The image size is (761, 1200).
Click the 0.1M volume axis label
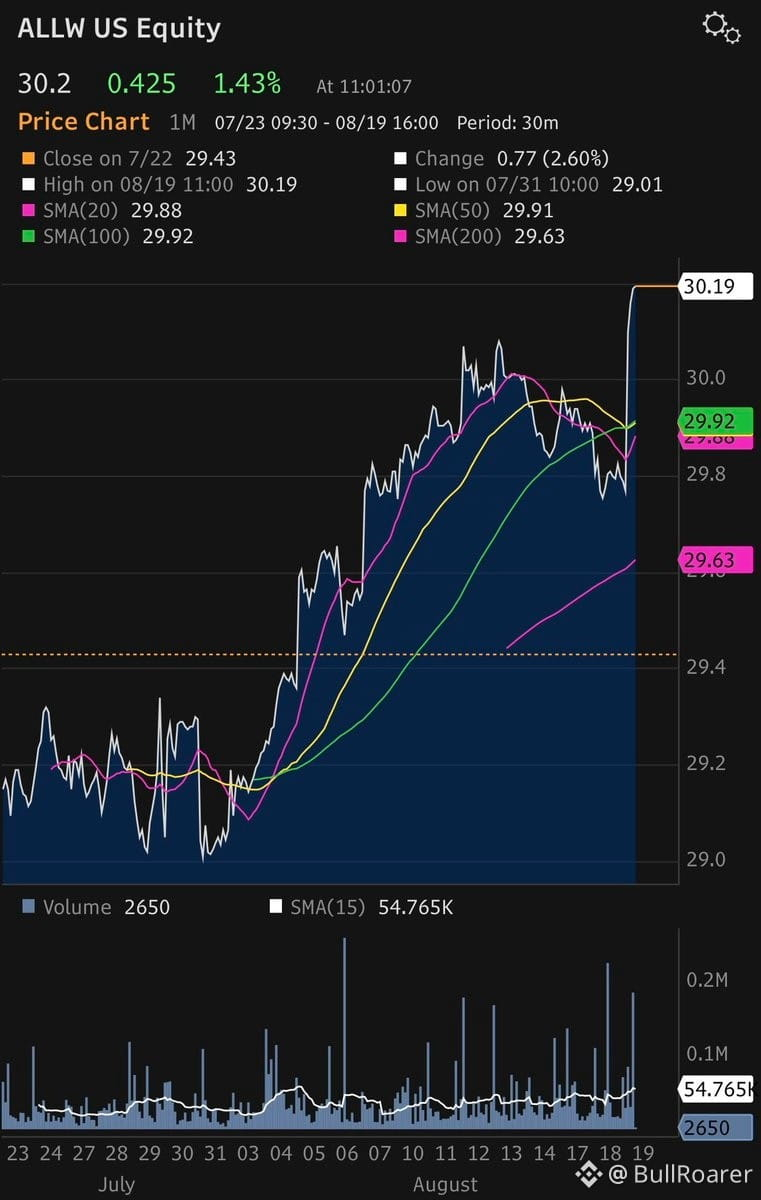(706, 1053)
